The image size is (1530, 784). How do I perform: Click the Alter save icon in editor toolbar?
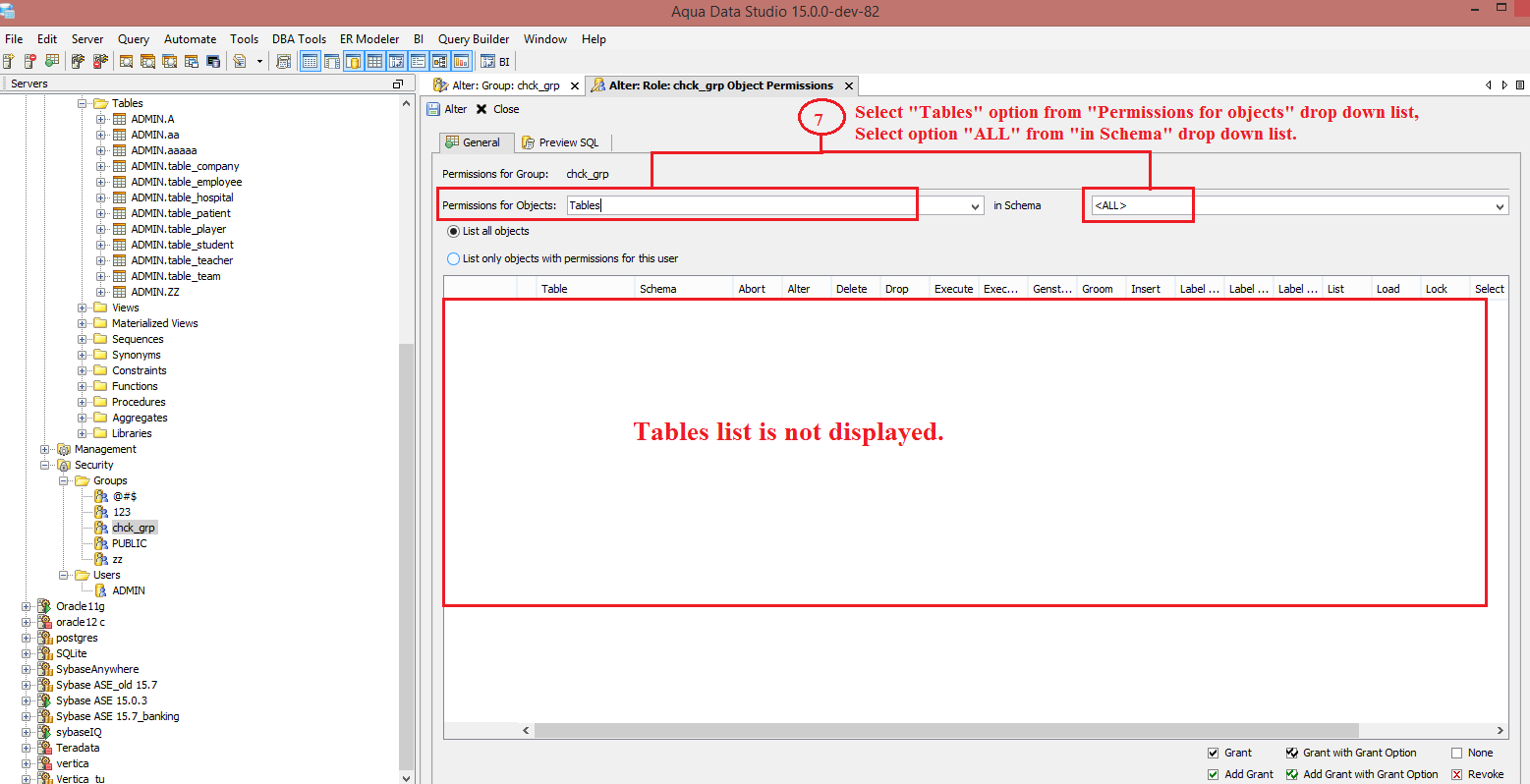click(433, 109)
